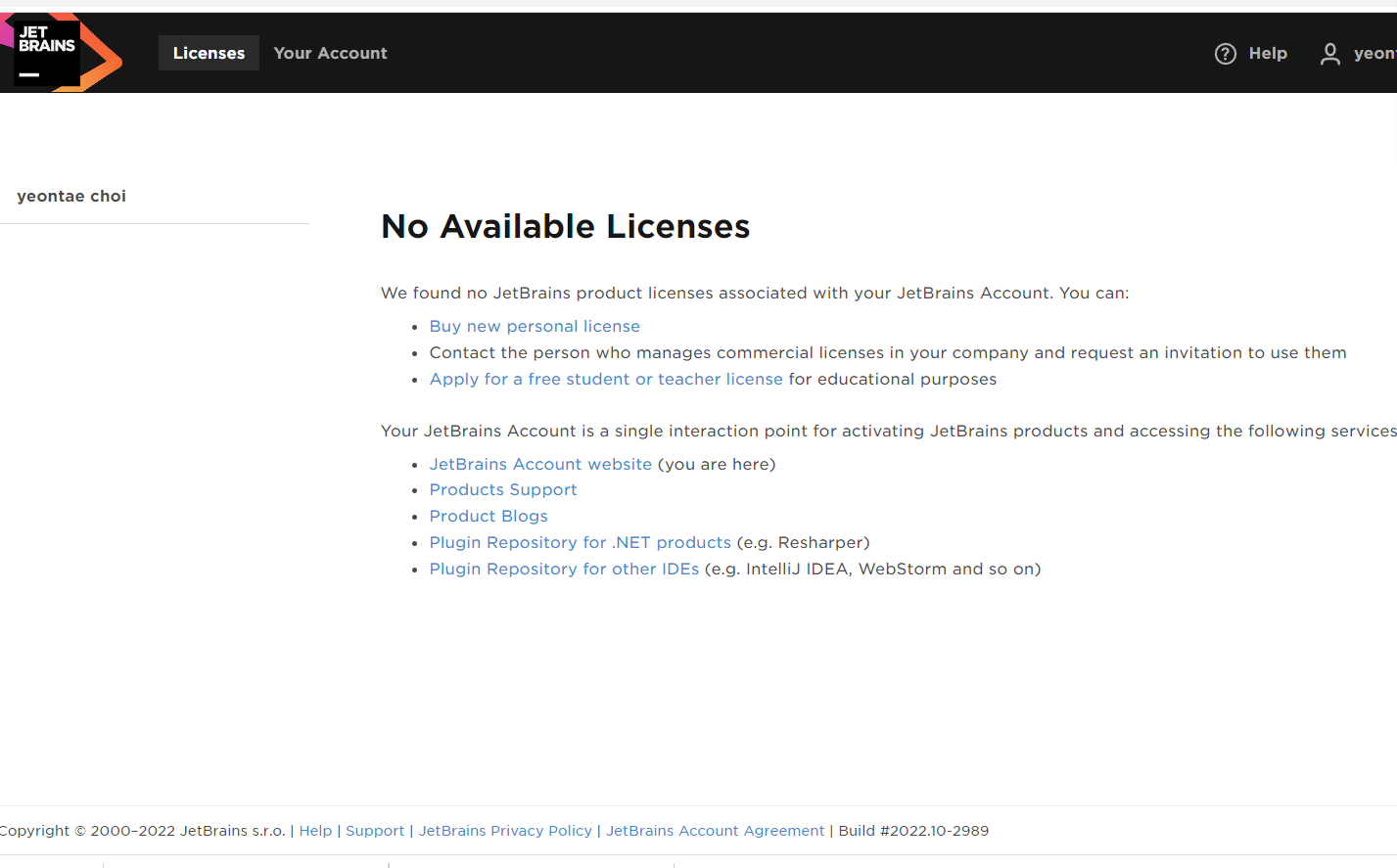The image size is (1397, 868).
Task: Open the Licenses tab
Action: [209, 53]
